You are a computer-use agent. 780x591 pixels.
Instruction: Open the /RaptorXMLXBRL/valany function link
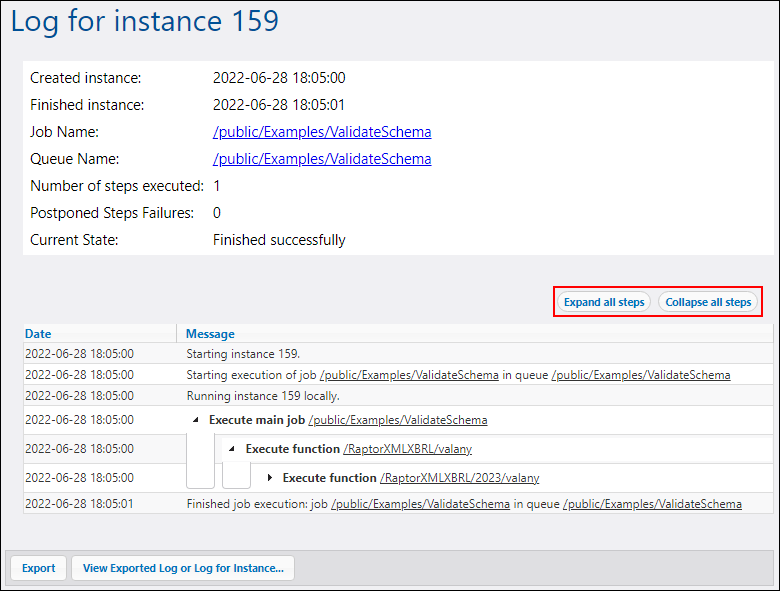408,449
